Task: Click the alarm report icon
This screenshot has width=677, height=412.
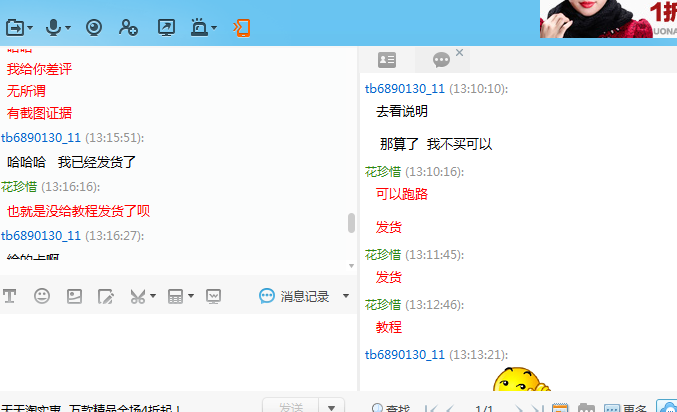Action: pos(199,28)
